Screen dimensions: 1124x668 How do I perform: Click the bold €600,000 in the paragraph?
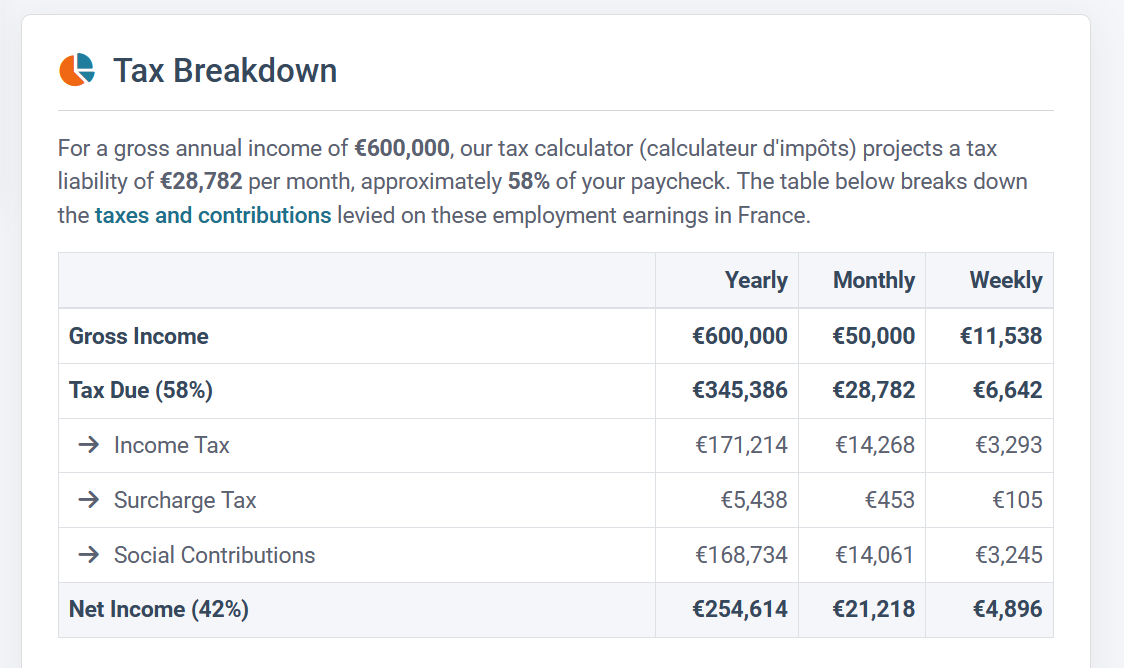click(402, 149)
